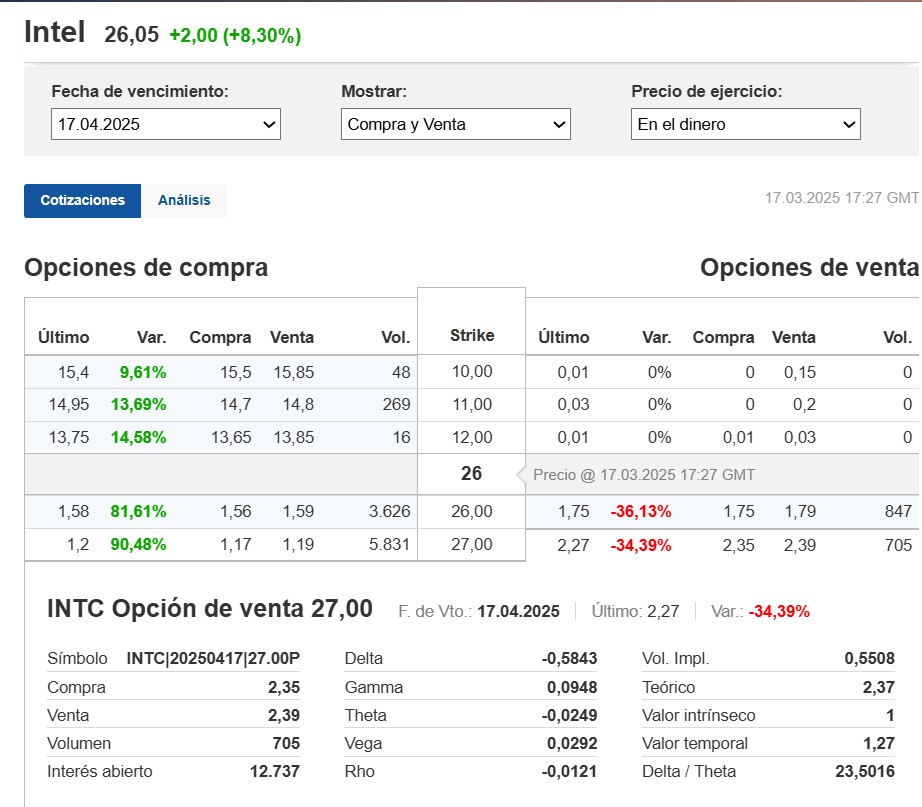Screen dimensions: 922x807
Task: Select the strike 10,00 row
Action: pyautogui.click(x=472, y=372)
